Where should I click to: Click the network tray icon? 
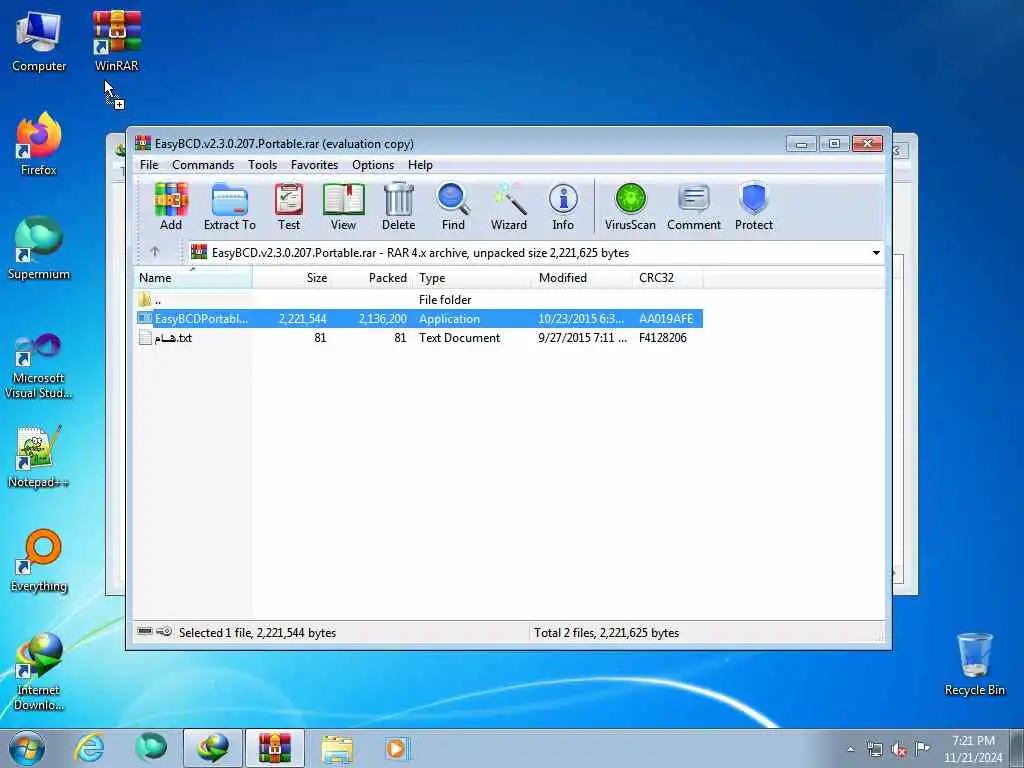(x=875, y=750)
